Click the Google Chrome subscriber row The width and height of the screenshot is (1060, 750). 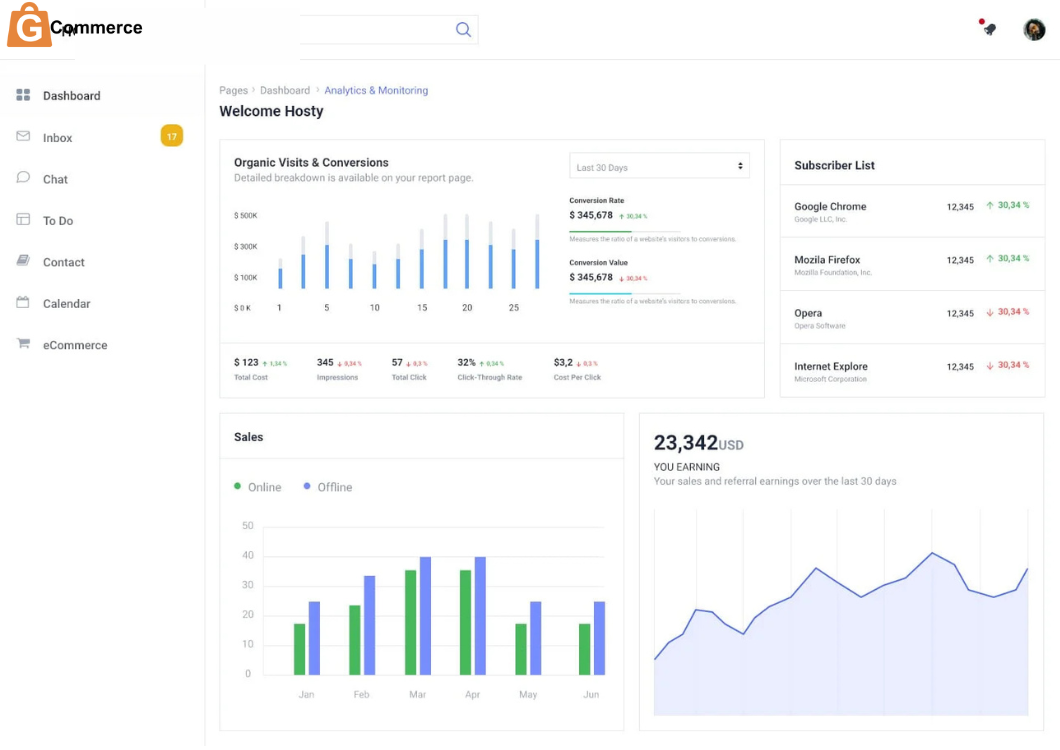911,211
